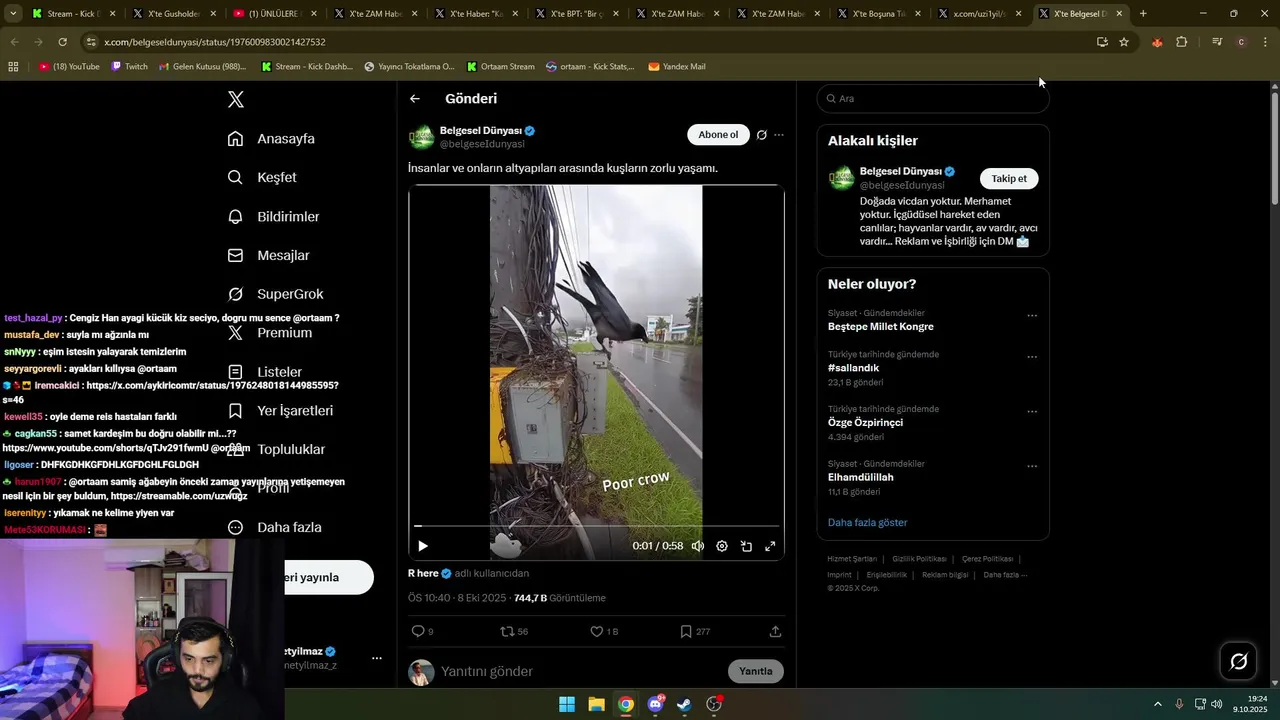The image size is (1280, 720).
Task: Click the X logo in the sidebar
Action: [x=236, y=99]
